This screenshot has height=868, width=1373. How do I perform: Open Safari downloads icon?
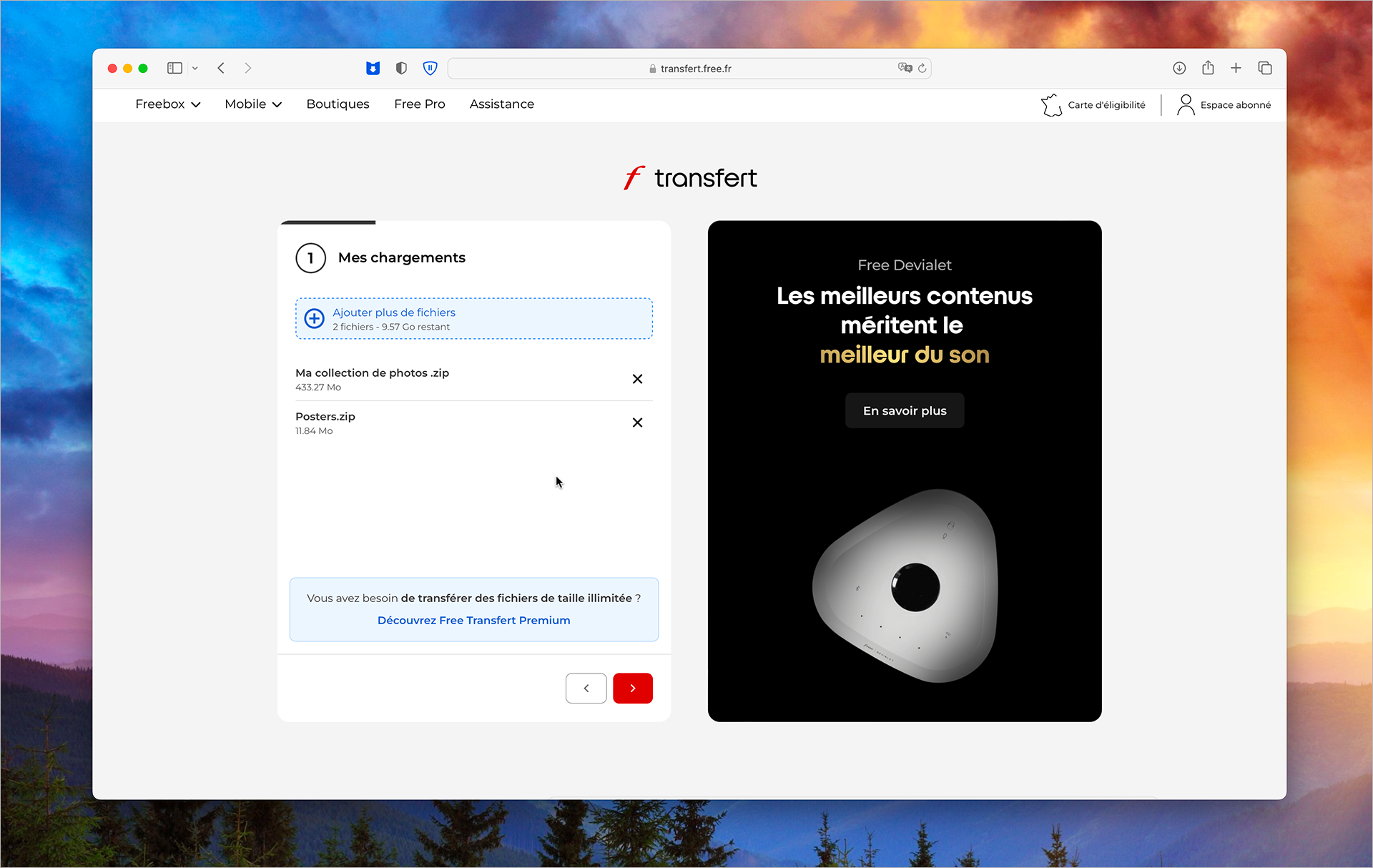click(x=1179, y=69)
